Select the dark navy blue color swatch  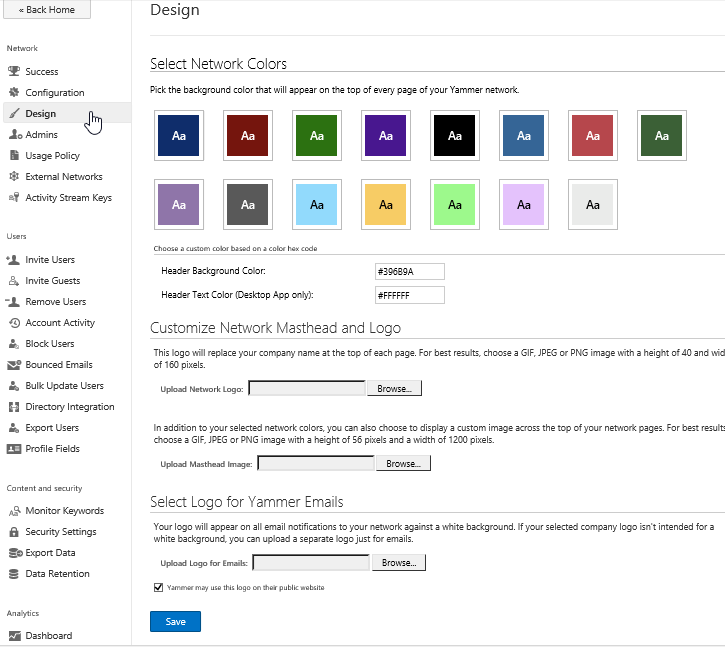(x=179, y=135)
